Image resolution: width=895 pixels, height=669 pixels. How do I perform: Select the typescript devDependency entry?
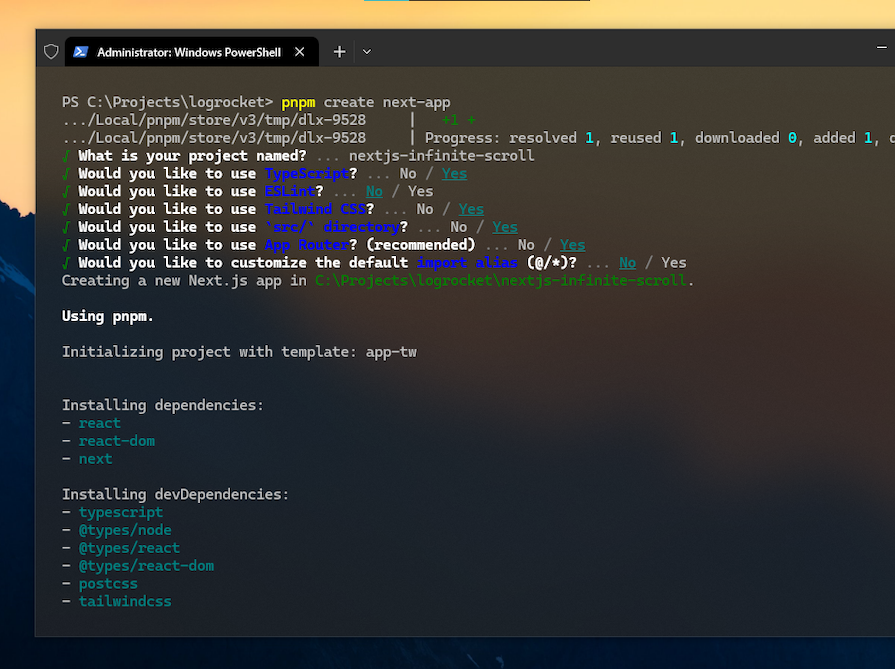121,512
